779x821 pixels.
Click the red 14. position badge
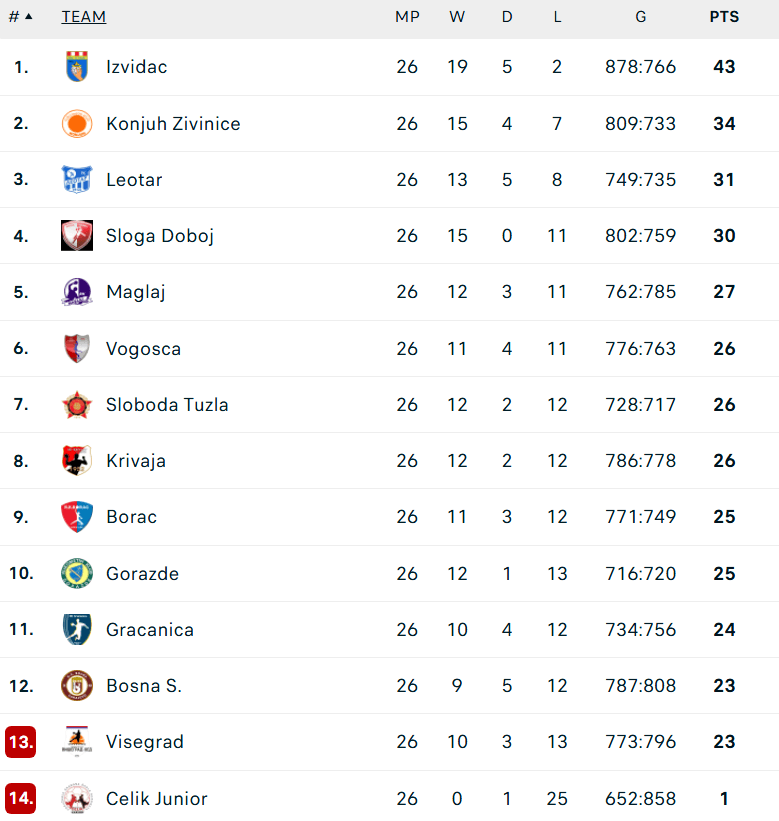21,798
